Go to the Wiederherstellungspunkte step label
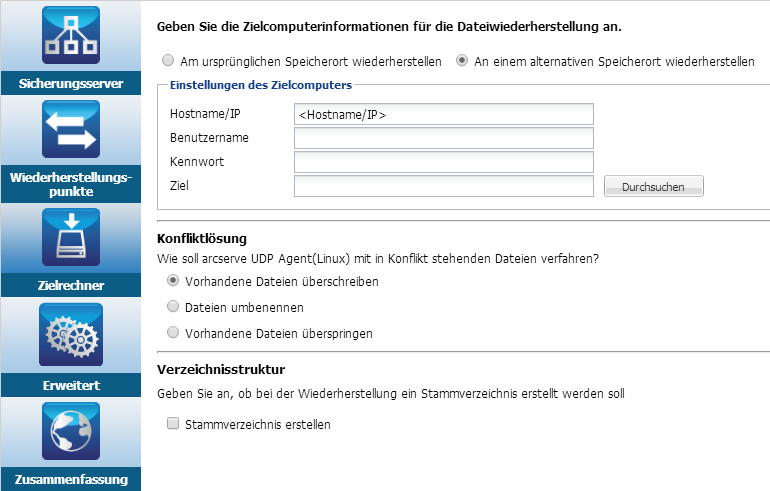This screenshot has width=770, height=491. [x=71, y=184]
